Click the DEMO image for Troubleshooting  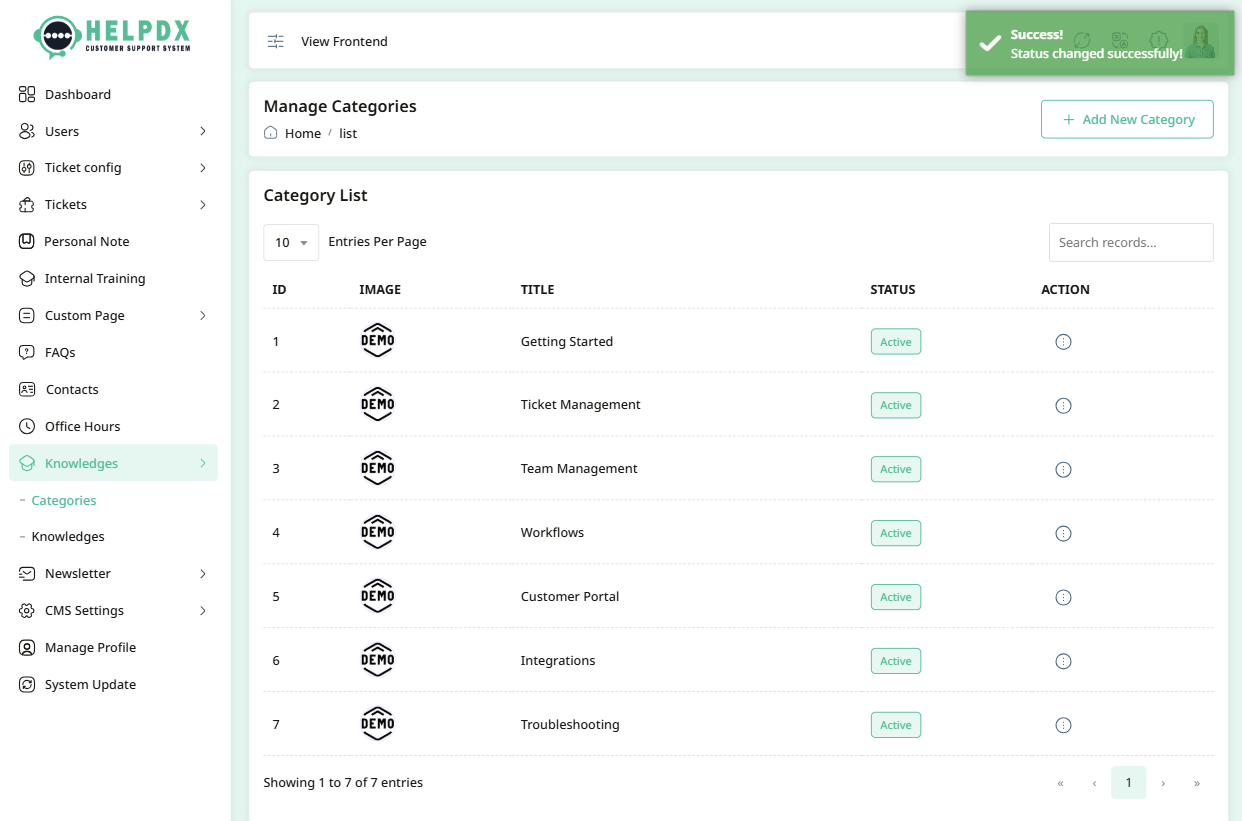378,725
